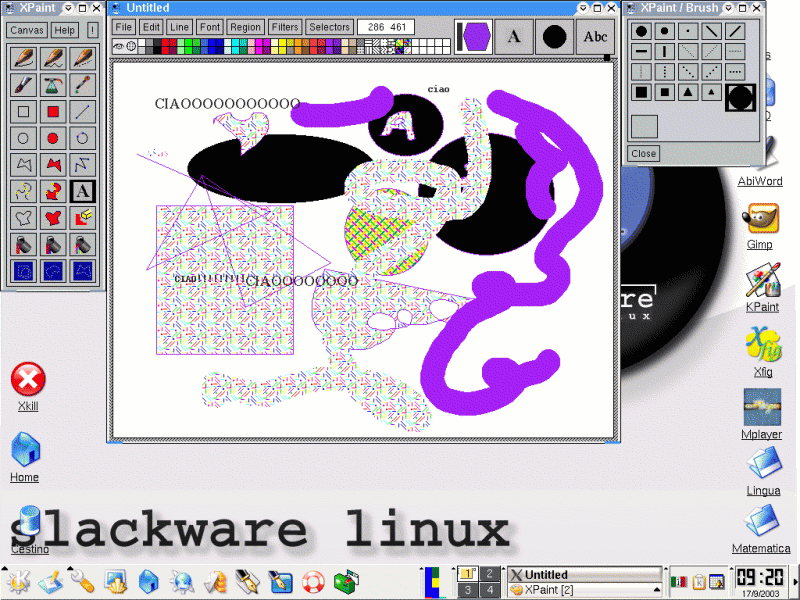The image size is (800, 600).
Task: Click the A font preview button
Action: (514, 37)
